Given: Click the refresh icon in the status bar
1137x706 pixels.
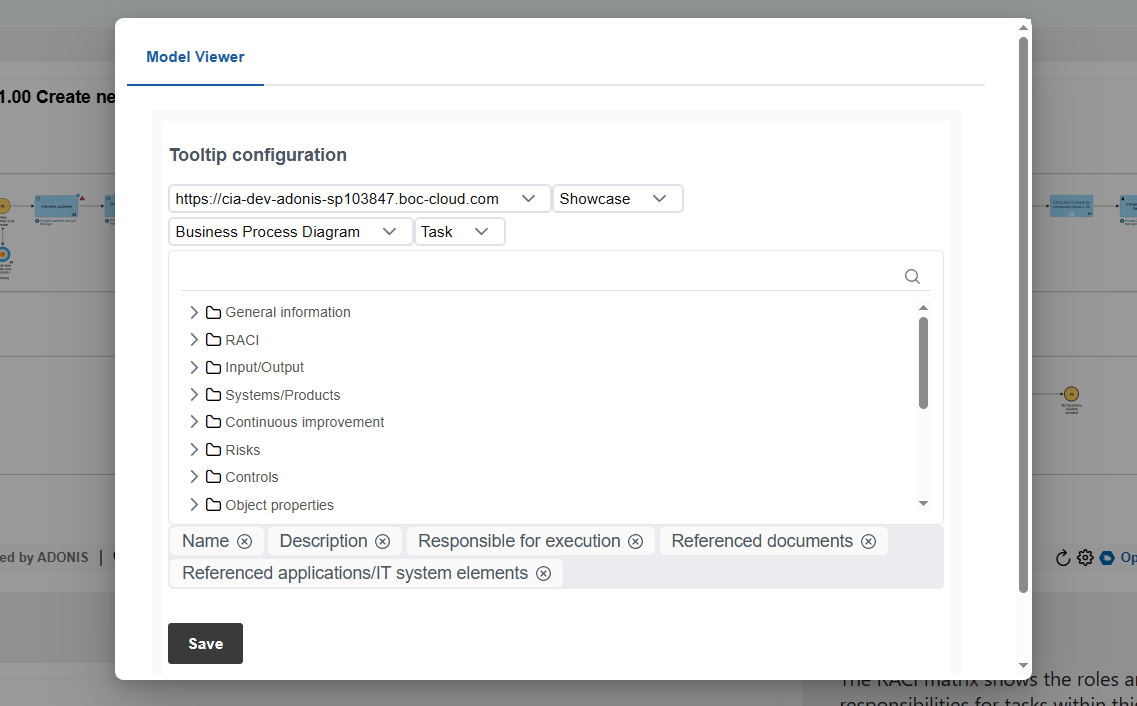Looking at the screenshot, I should (1063, 557).
